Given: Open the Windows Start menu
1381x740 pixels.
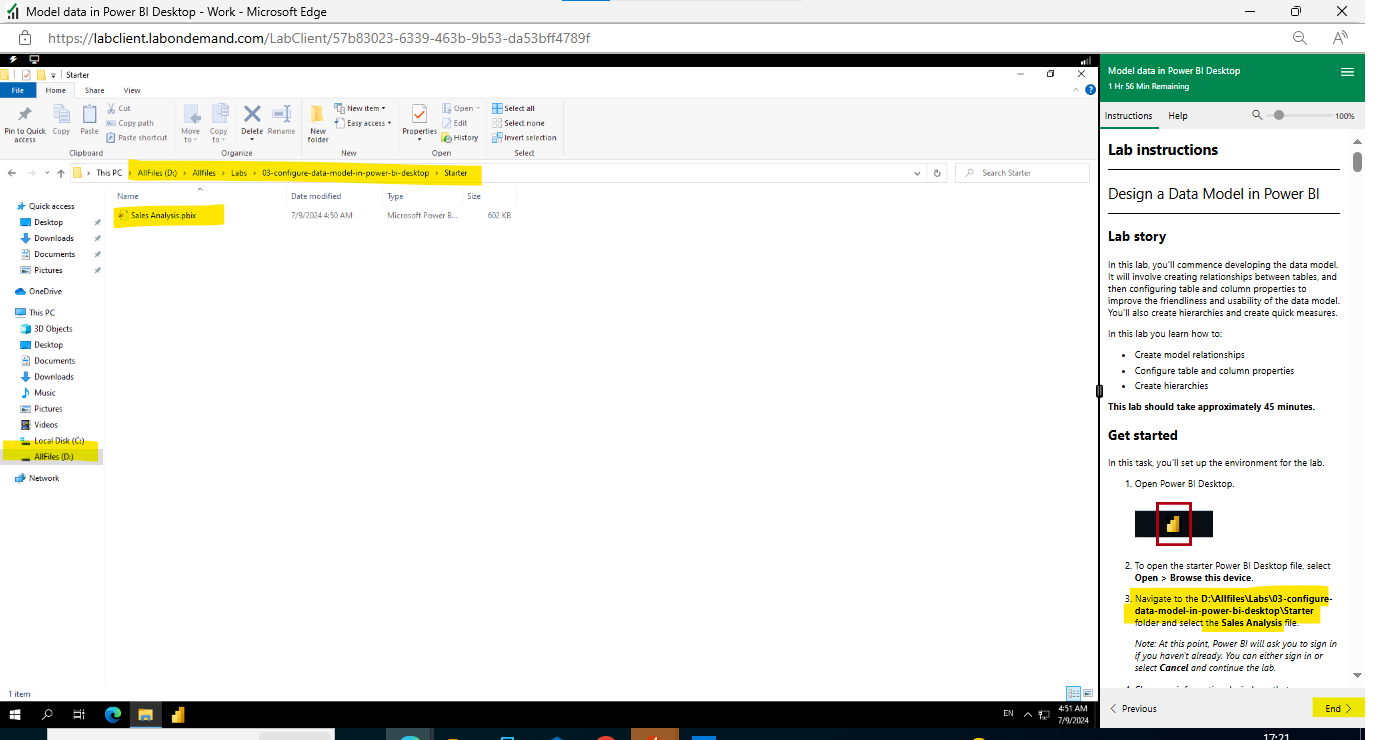Looking at the screenshot, I should (15, 715).
